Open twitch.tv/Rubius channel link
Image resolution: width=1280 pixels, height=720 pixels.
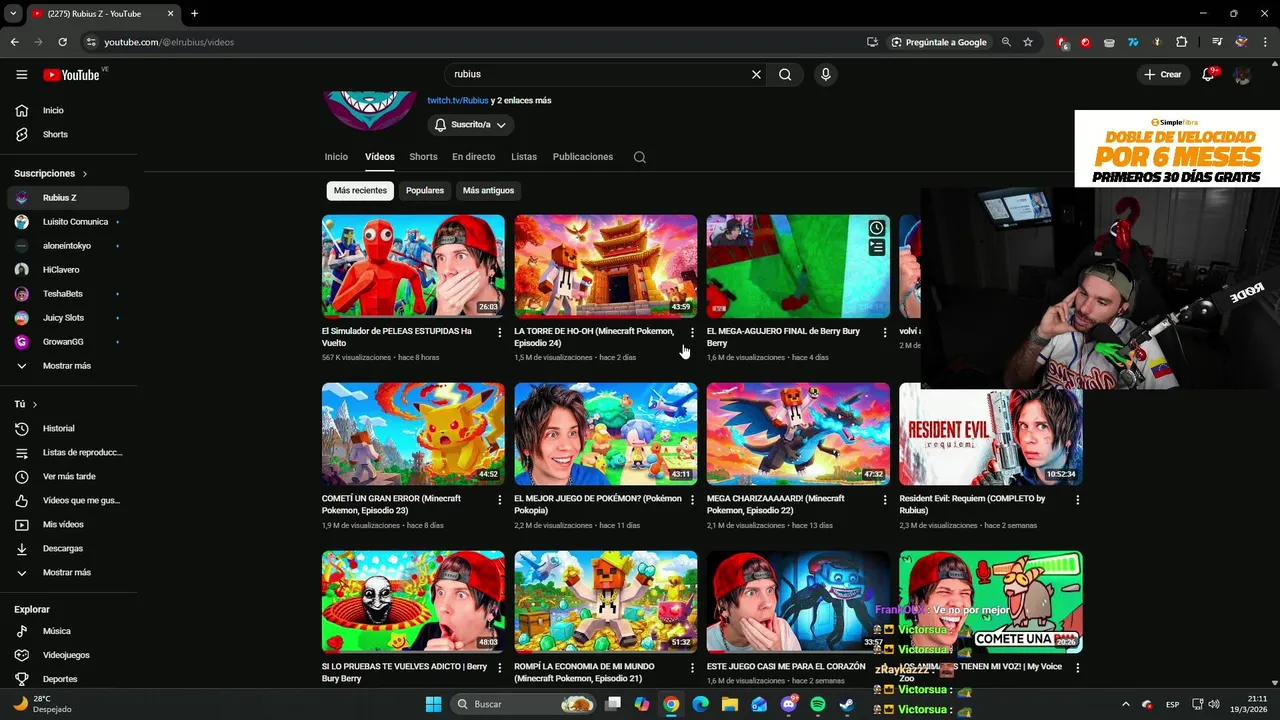coord(458,100)
